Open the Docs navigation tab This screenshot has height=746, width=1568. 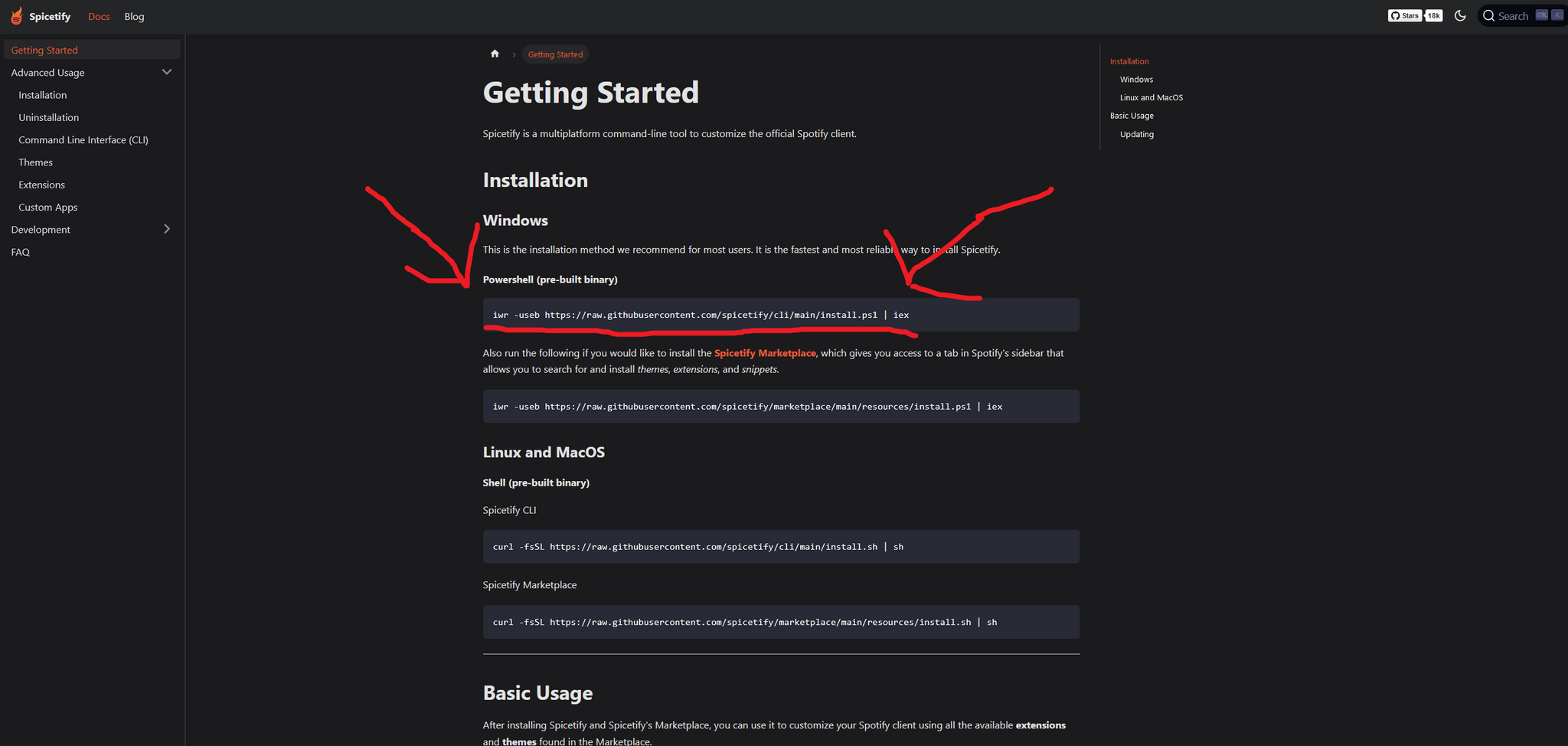pyautogui.click(x=99, y=16)
